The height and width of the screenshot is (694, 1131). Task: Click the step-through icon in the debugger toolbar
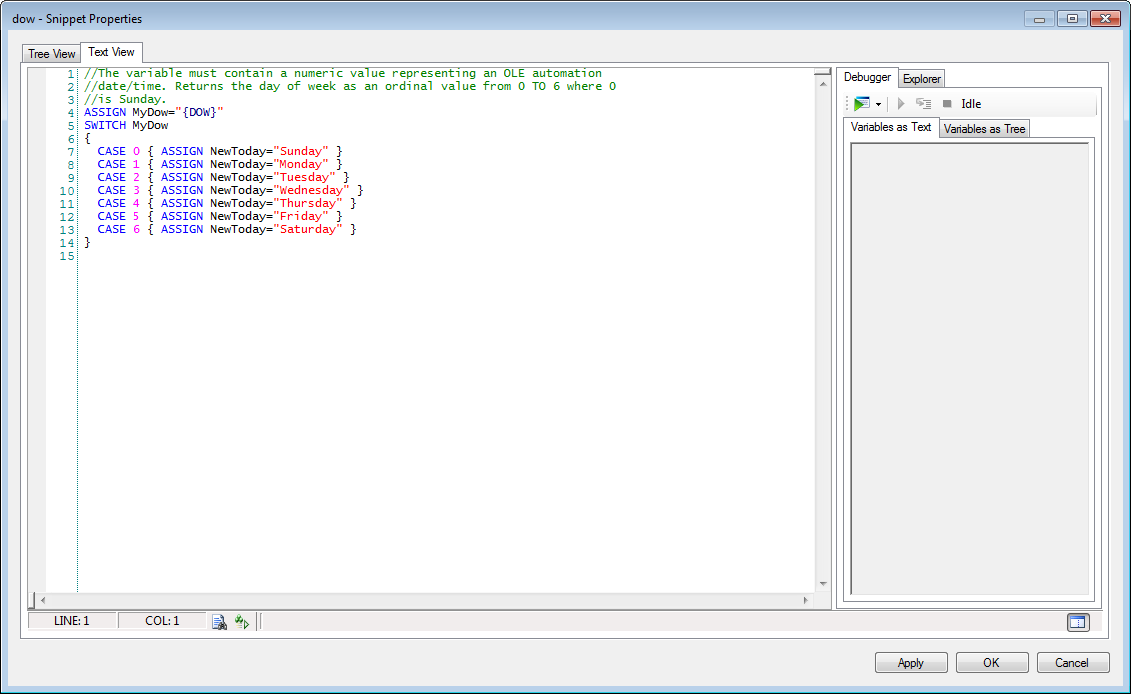923,104
